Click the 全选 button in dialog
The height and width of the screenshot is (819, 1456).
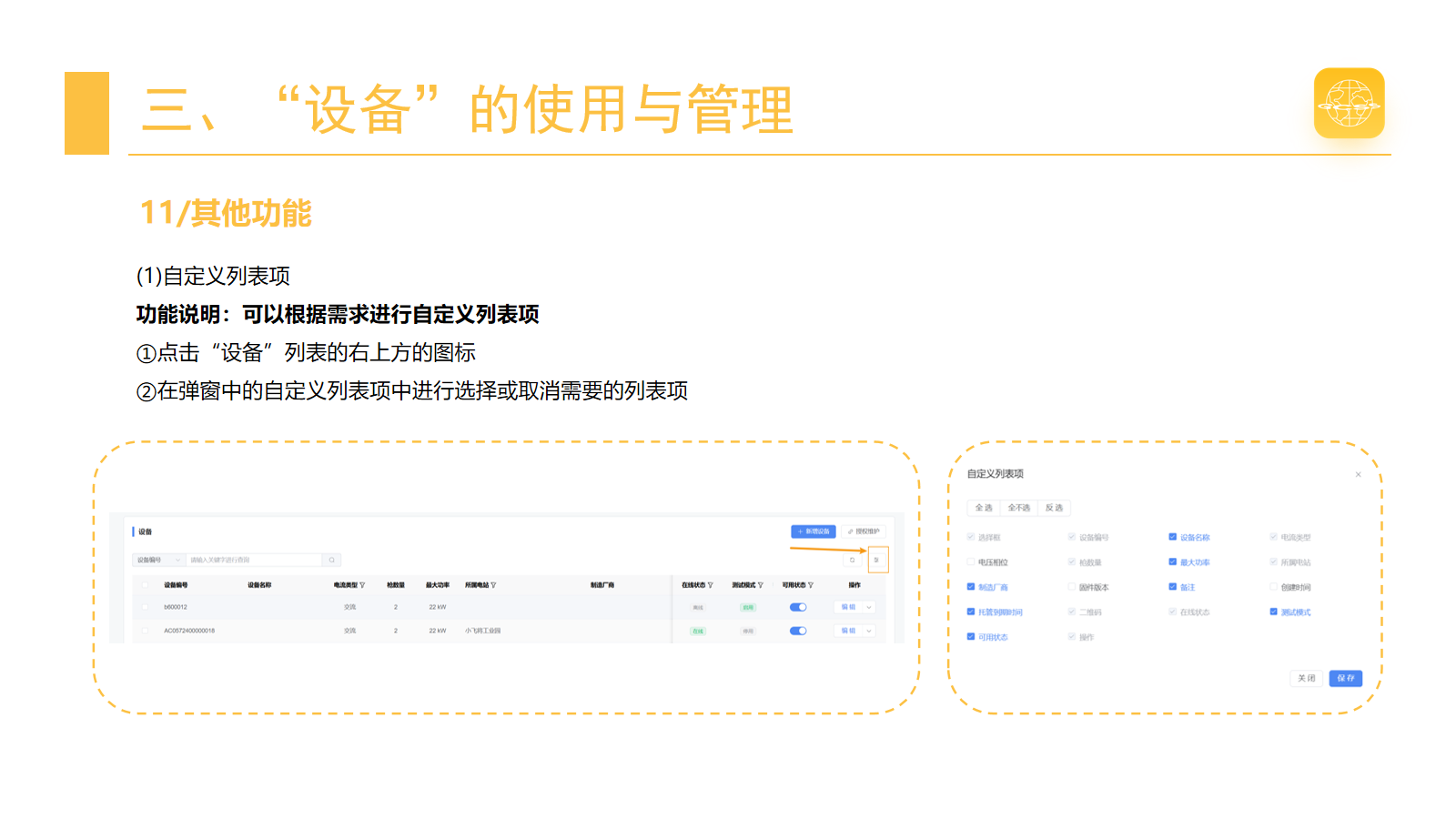pos(984,508)
